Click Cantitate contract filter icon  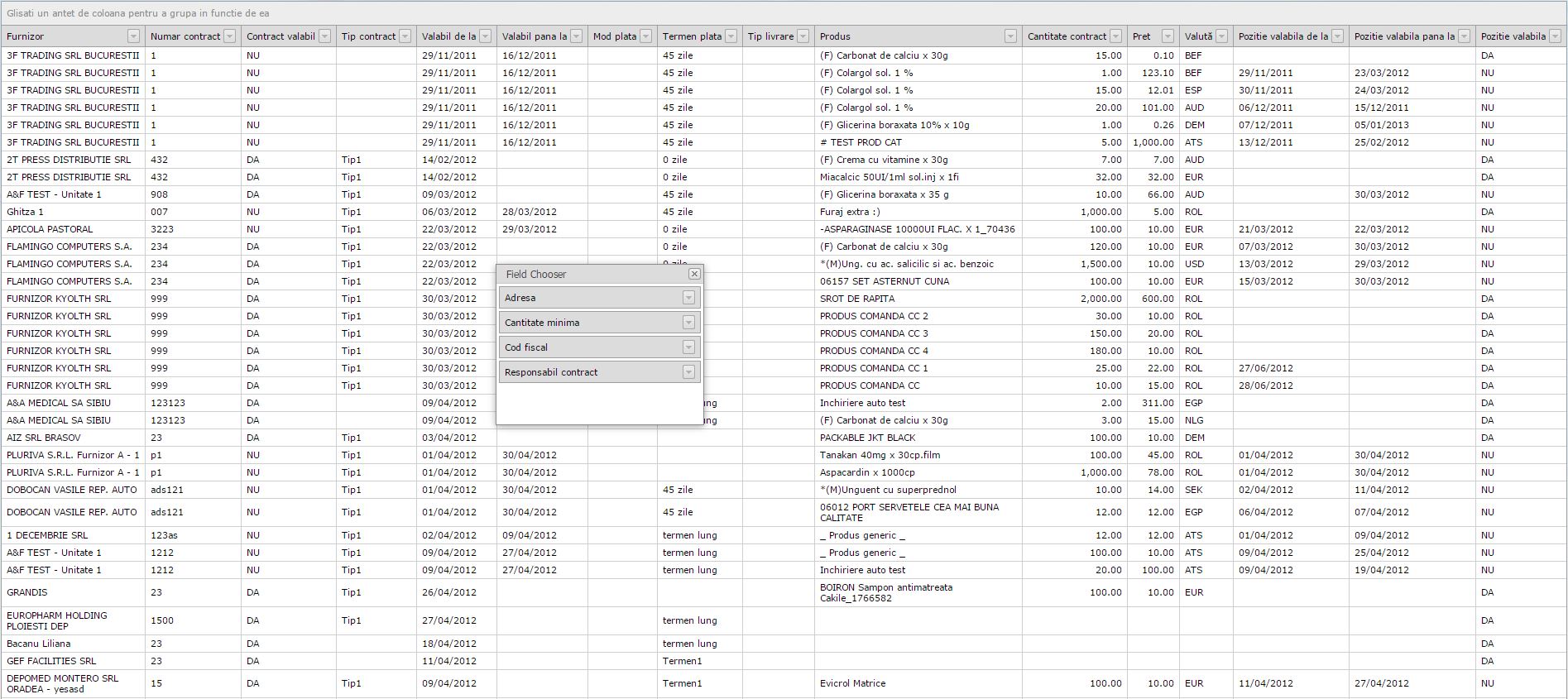(1115, 36)
